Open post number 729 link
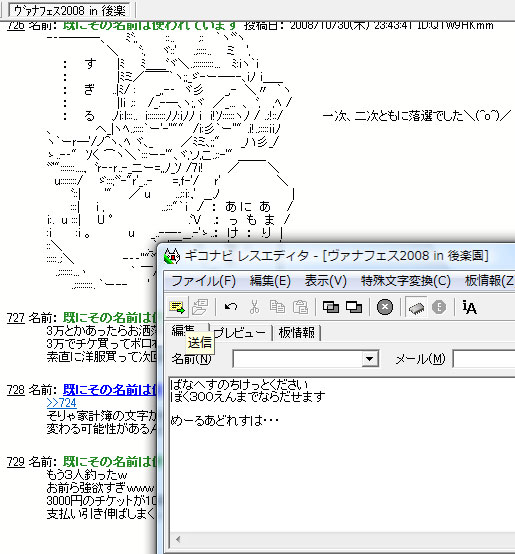The image size is (515, 554). 16,462
